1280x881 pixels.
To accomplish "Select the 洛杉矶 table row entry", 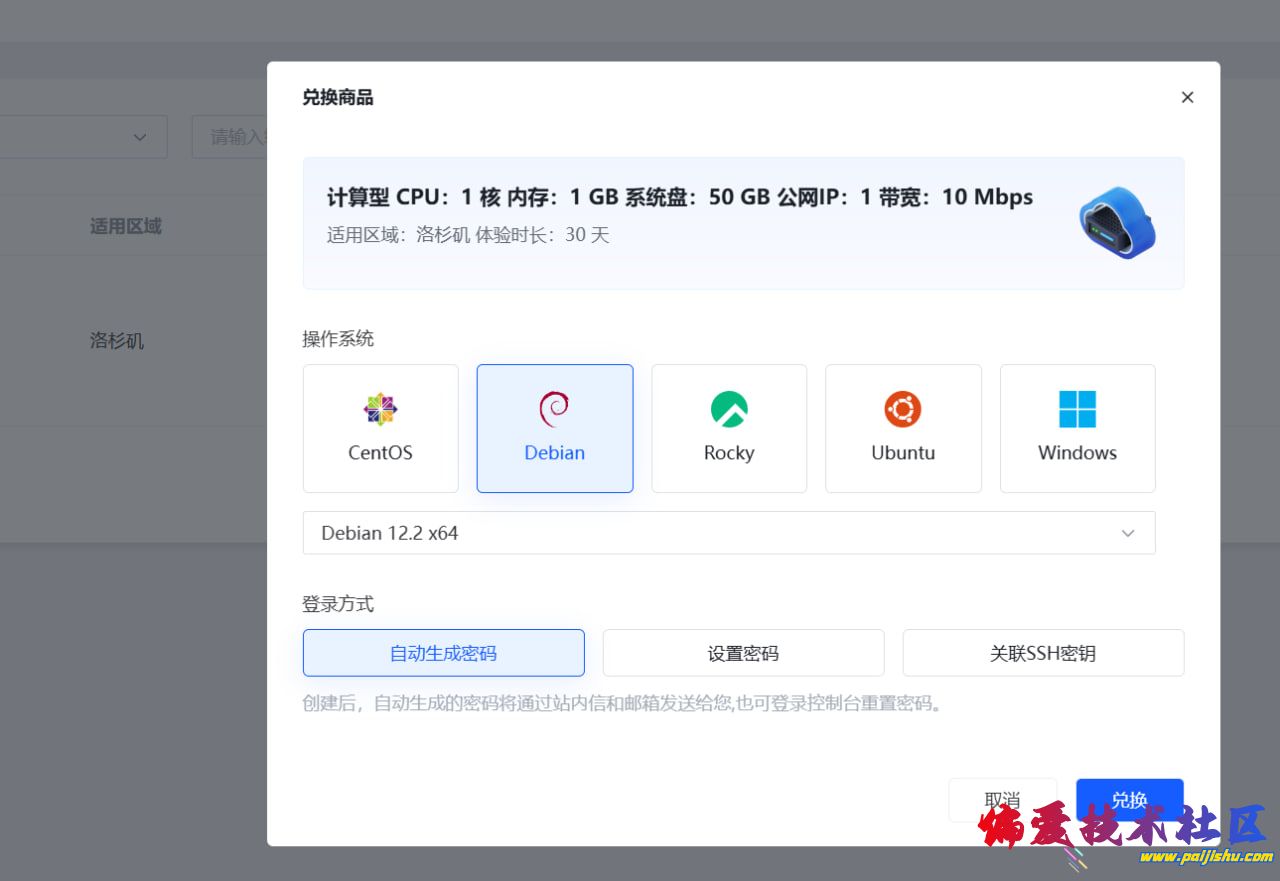I will pyautogui.click(x=117, y=341).
